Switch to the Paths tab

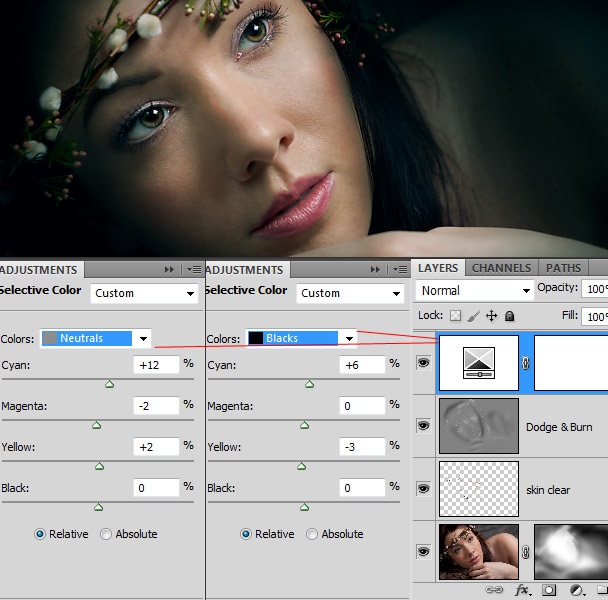click(563, 268)
